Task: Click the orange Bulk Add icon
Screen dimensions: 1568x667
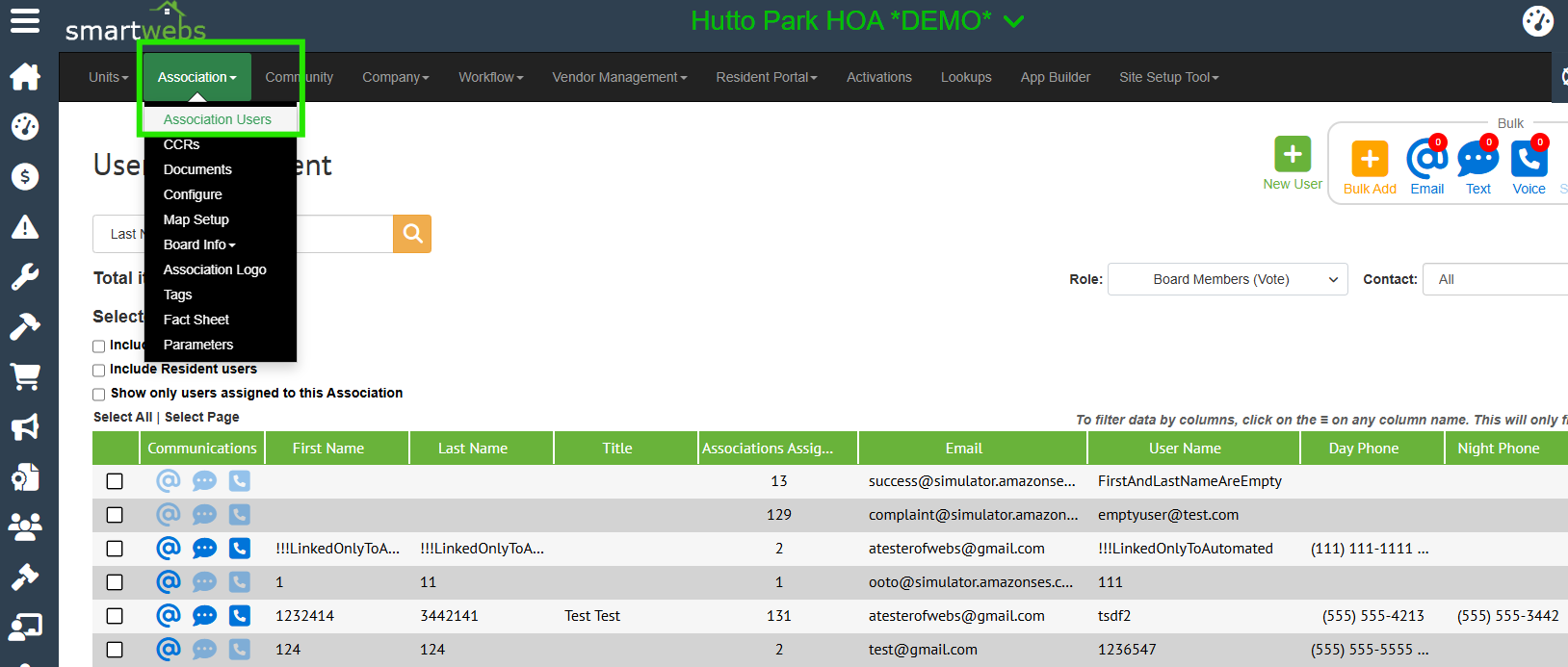Action: (1369, 159)
